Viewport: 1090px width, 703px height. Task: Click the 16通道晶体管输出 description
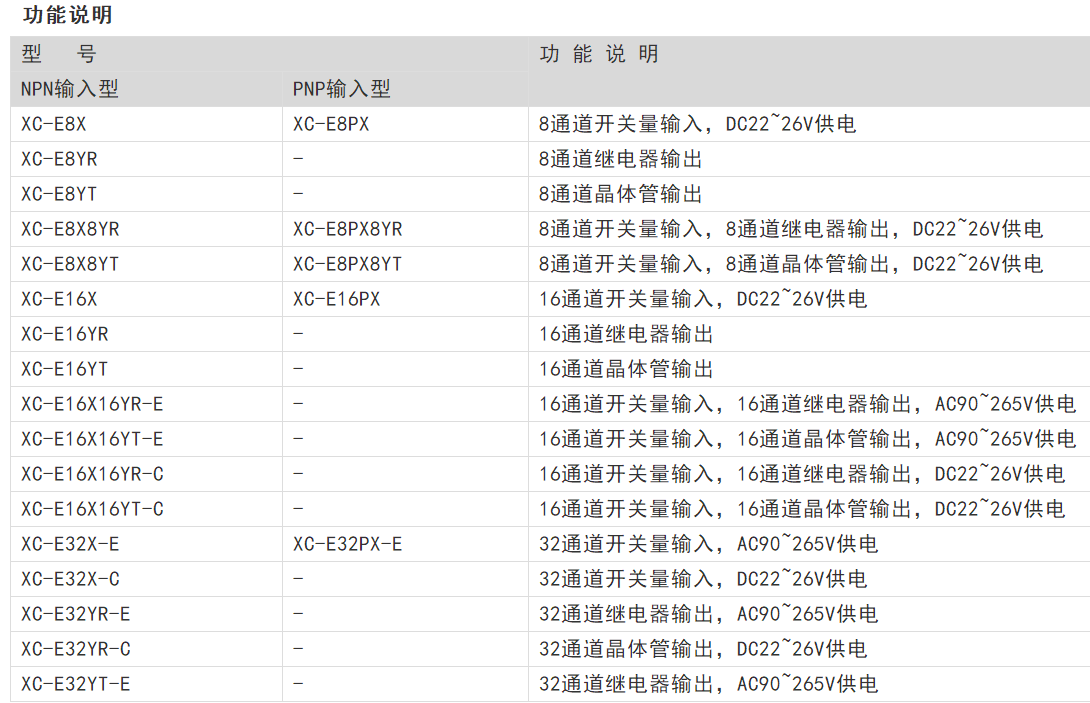[626, 369]
